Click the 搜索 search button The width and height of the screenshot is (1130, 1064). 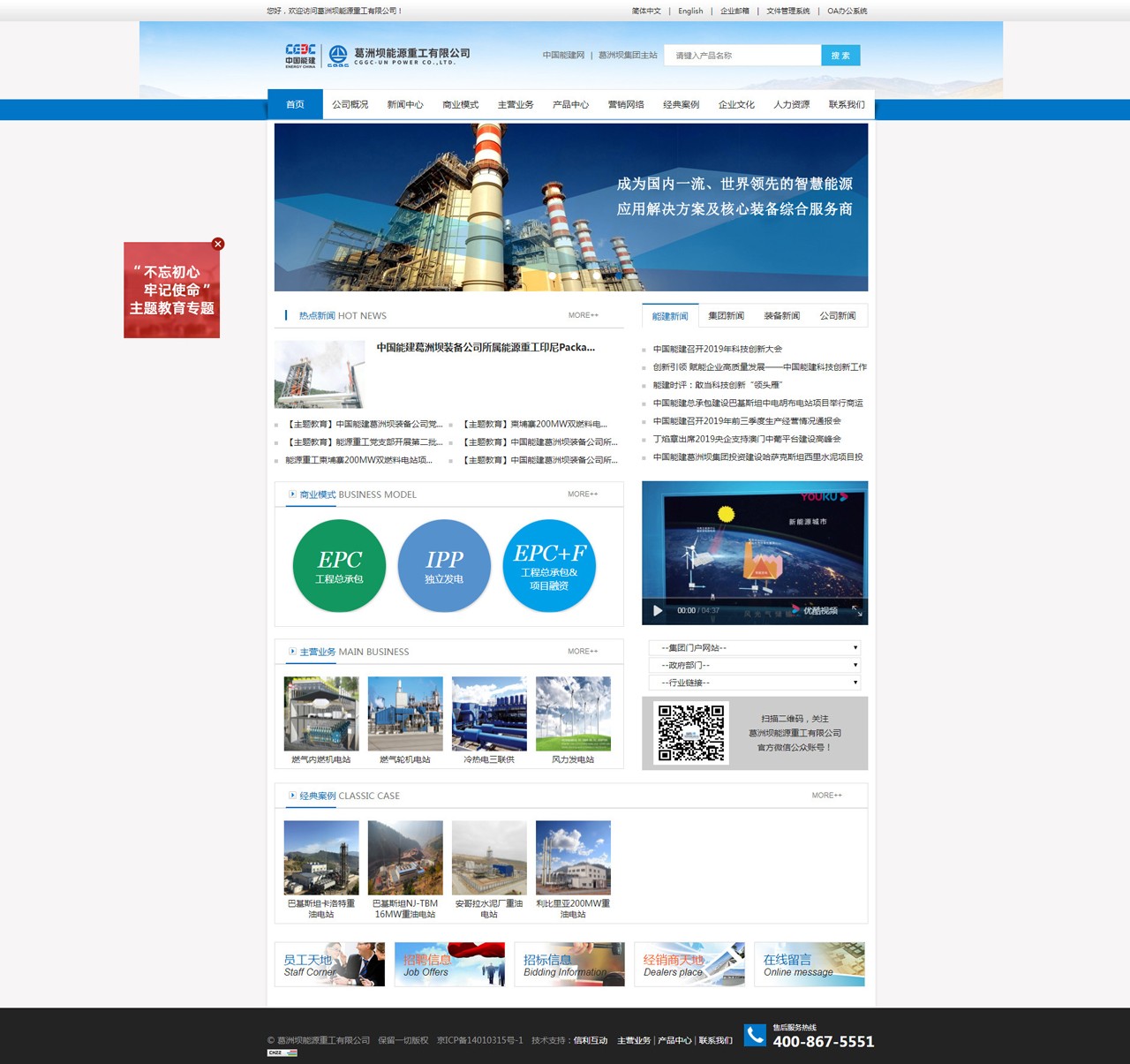(840, 56)
